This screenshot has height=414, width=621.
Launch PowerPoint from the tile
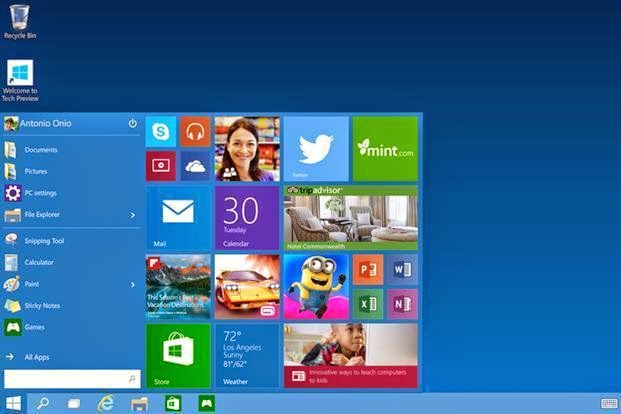click(368, 270)
